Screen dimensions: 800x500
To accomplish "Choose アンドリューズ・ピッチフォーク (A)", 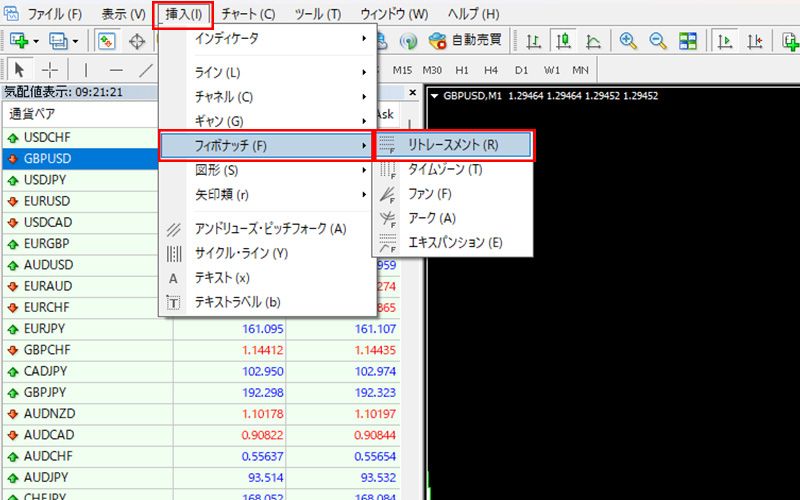I will click(268, 229).
